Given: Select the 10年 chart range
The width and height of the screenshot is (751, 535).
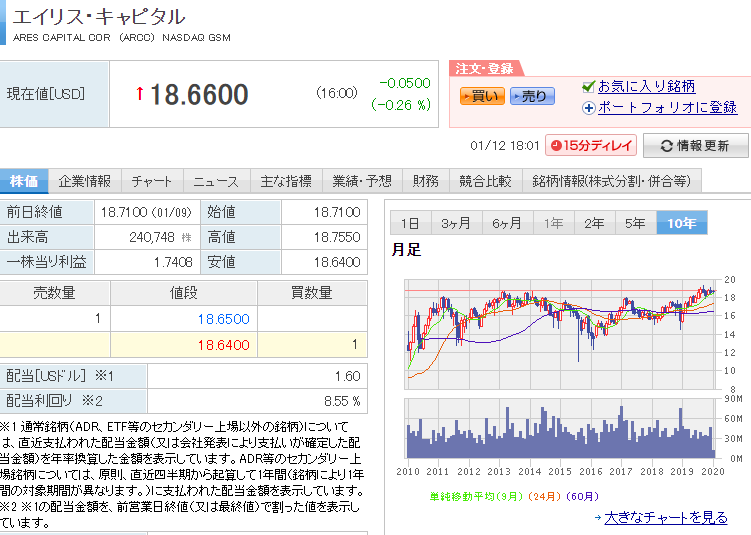Looking at the screenshot, I should [x=682, y=223].
